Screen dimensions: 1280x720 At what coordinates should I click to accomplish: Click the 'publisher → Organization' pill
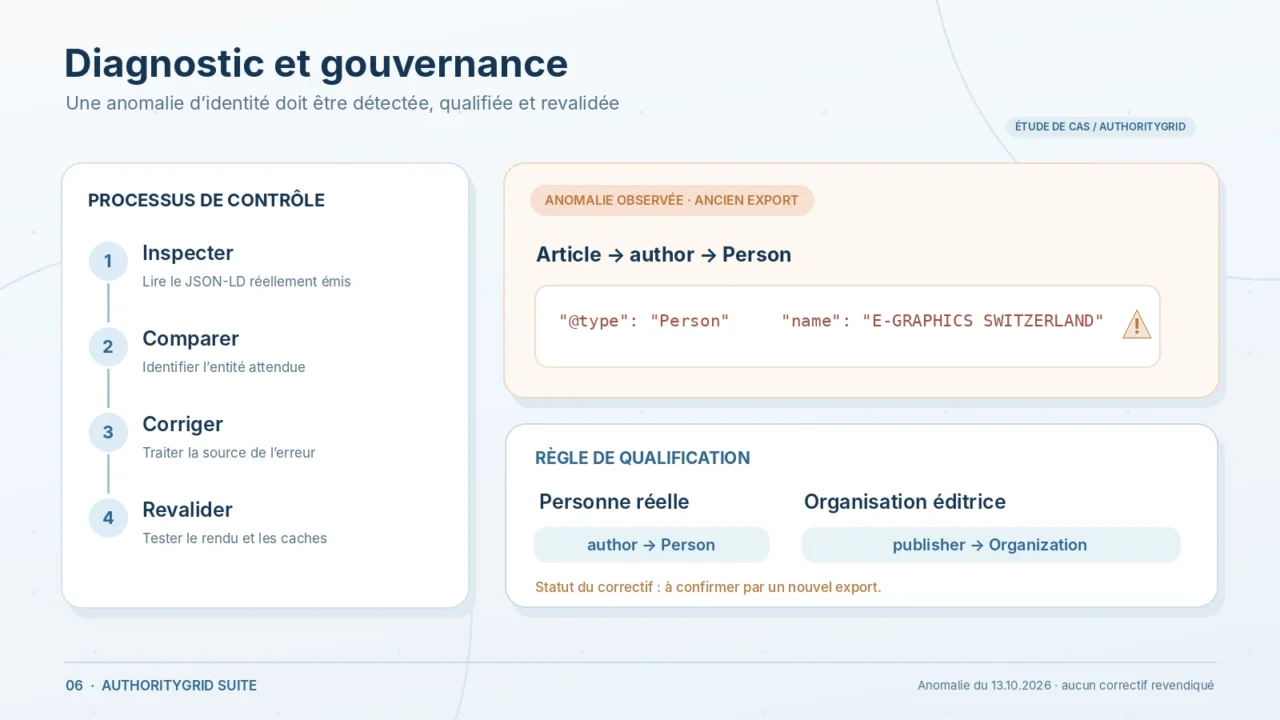(x=990, y=545)
